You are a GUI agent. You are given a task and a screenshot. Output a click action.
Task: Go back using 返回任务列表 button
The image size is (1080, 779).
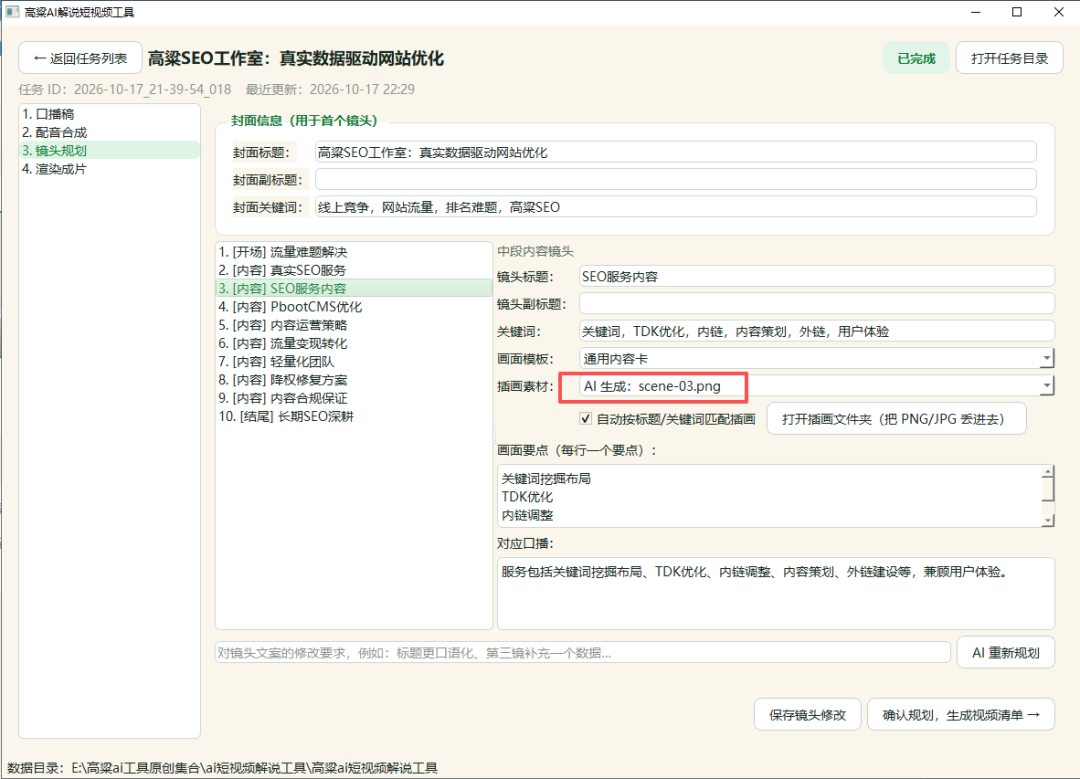click(81, 58)
